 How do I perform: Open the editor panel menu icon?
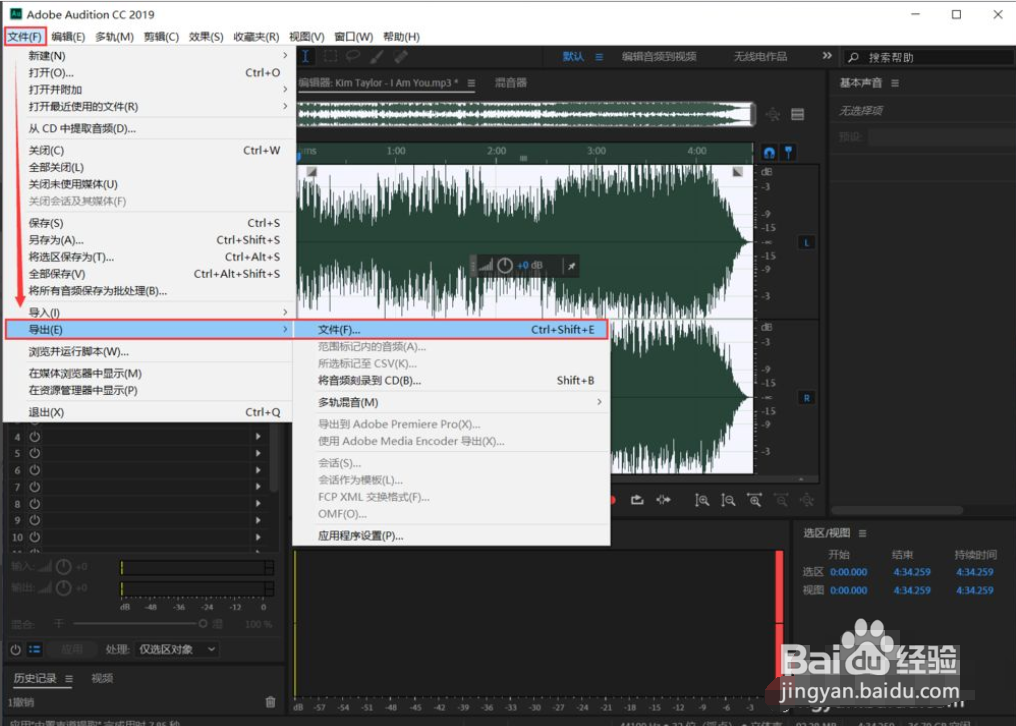click(471, 83)
